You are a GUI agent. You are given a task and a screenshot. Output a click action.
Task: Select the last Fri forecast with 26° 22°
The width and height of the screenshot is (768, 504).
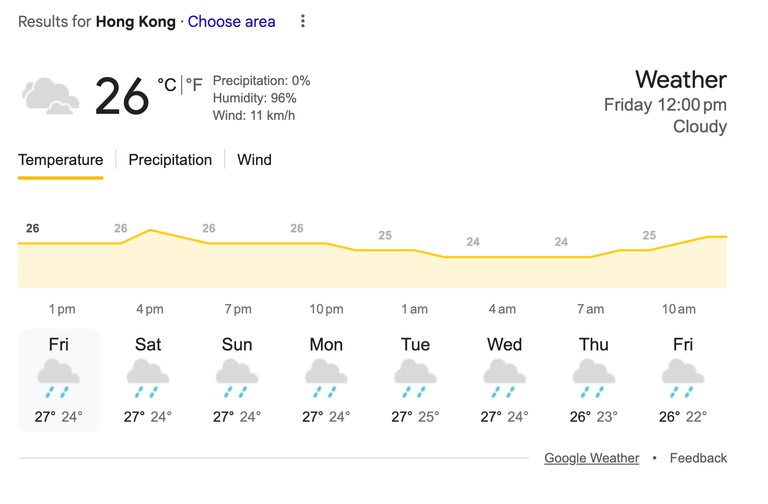click(682, 380)
